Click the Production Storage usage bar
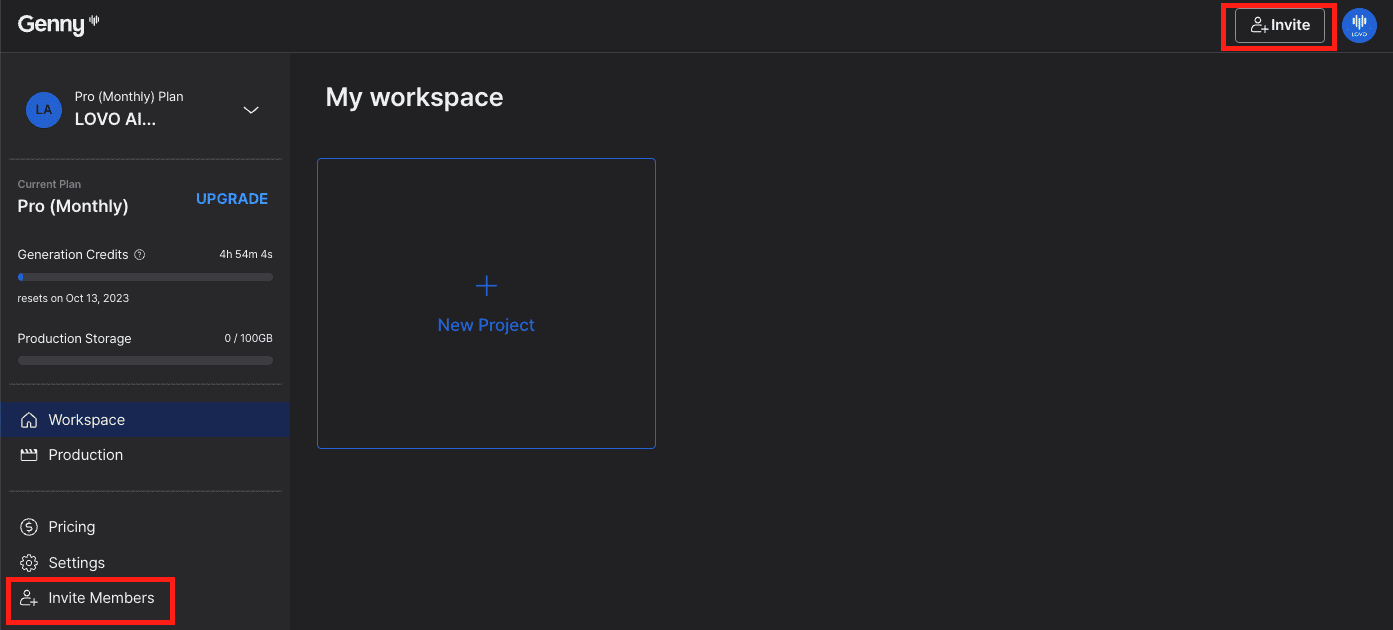Image resolution: width=1393 pixels, height=630 pixels. tap(145, 360)
